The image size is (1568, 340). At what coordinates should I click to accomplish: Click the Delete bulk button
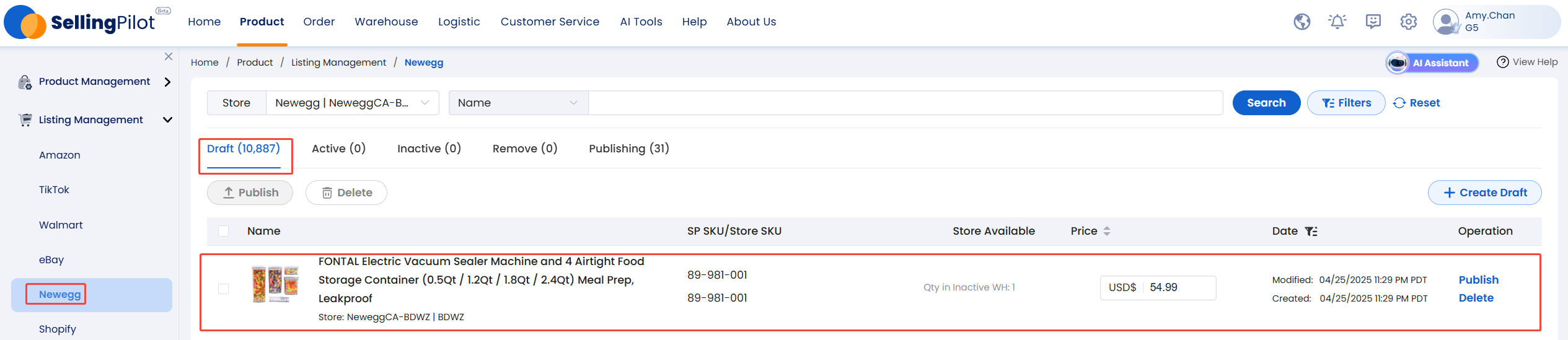click(x=346, y=193)
